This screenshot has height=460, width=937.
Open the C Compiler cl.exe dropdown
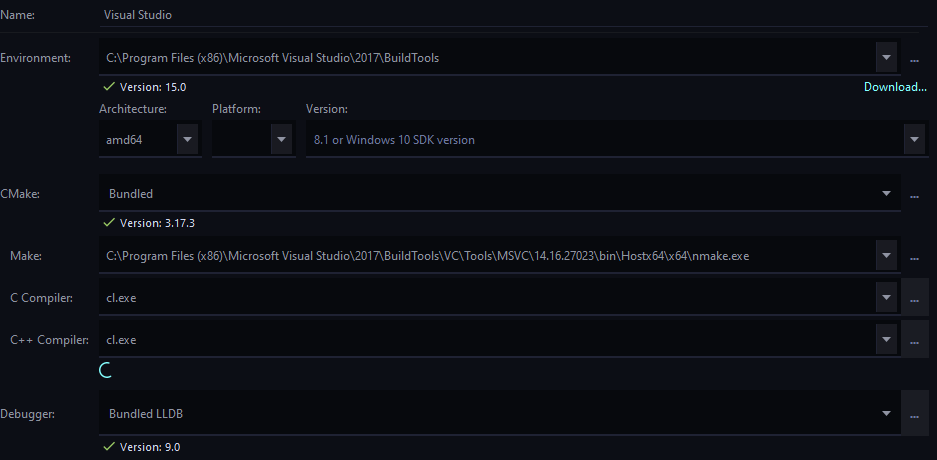[x=886, y=298]
